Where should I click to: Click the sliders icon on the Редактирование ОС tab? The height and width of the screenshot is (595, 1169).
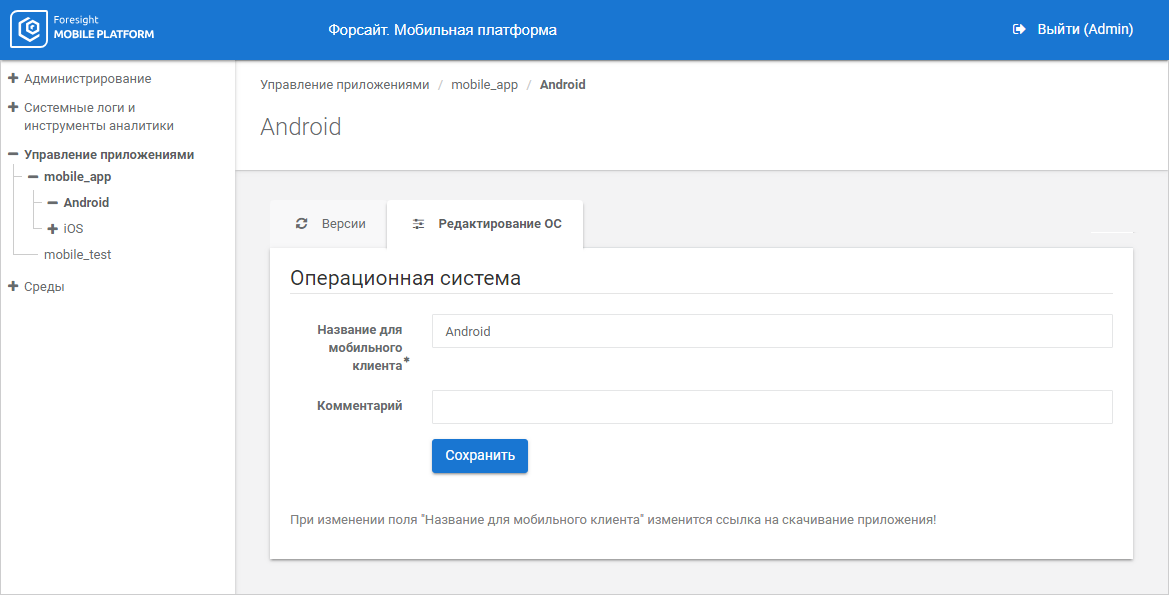419,224
